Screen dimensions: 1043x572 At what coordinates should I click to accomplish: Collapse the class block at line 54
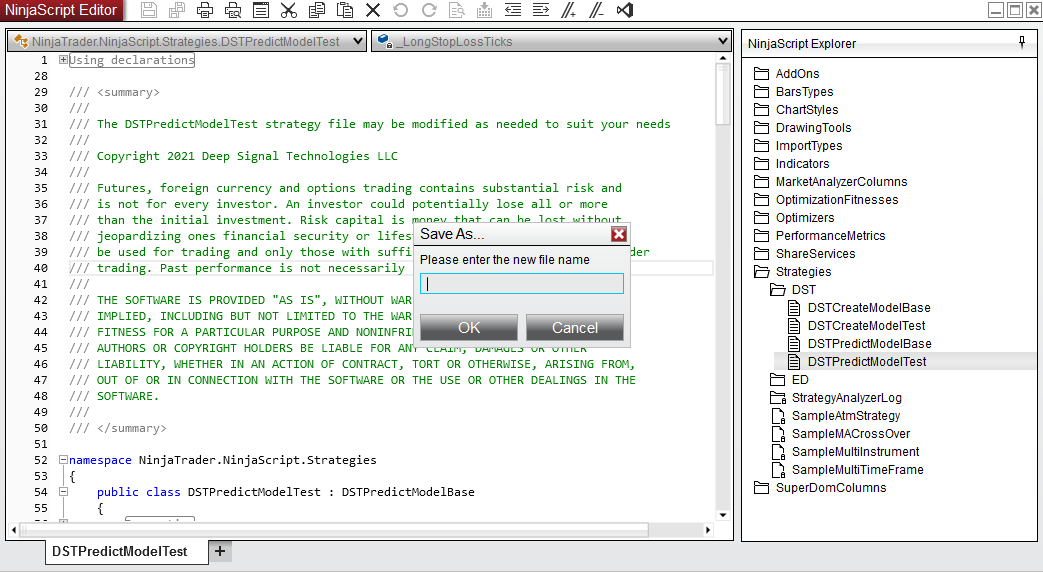(63, 492)
